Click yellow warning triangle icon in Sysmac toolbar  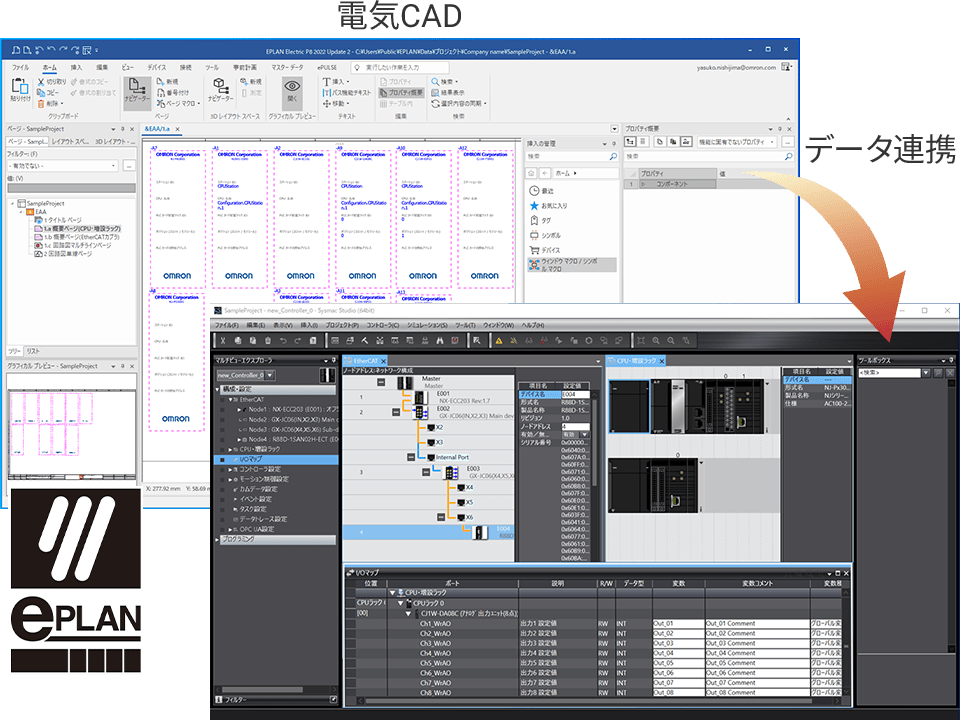click(x=499, y=340)
